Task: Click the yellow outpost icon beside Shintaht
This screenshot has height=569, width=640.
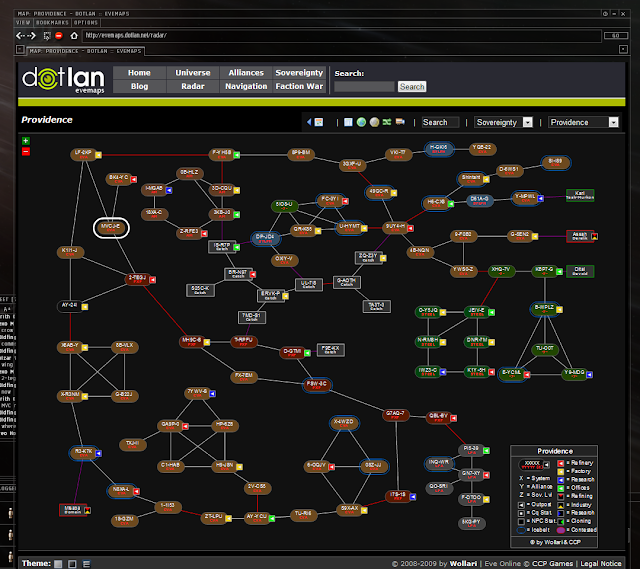Action: point(486,179)
